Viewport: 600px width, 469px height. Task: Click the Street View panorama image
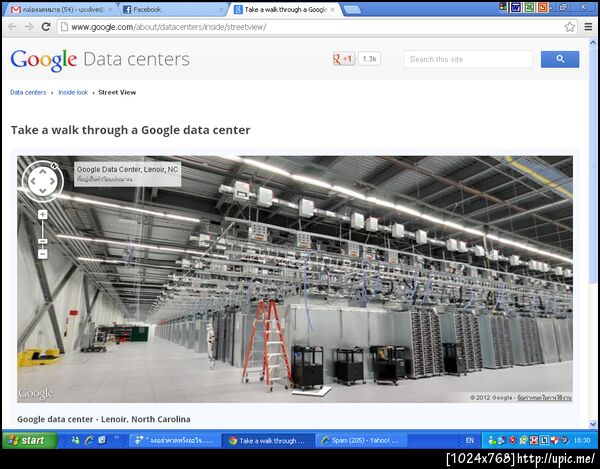pos(295,279)
